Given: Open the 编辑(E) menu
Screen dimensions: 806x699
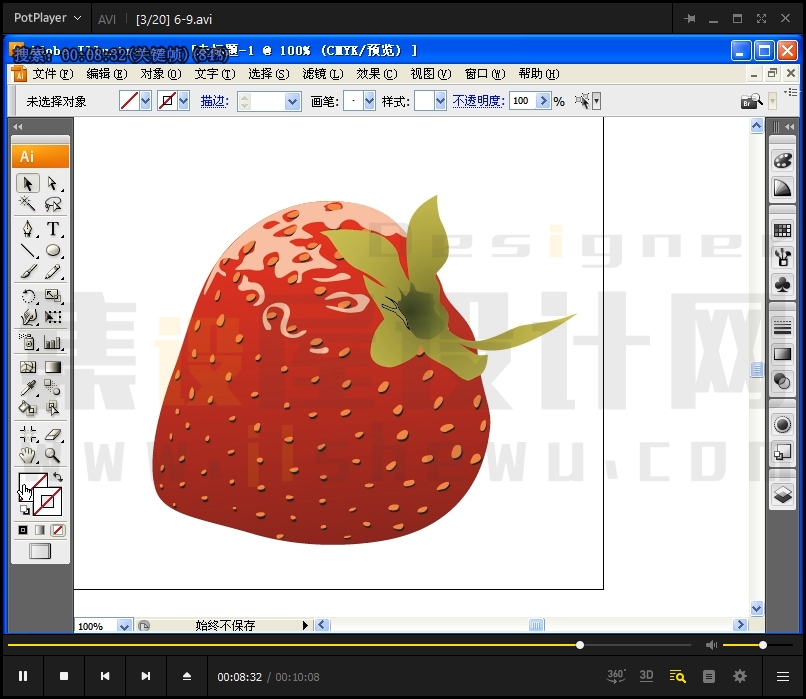Looking at the screenshot, I should click(107, 74).
